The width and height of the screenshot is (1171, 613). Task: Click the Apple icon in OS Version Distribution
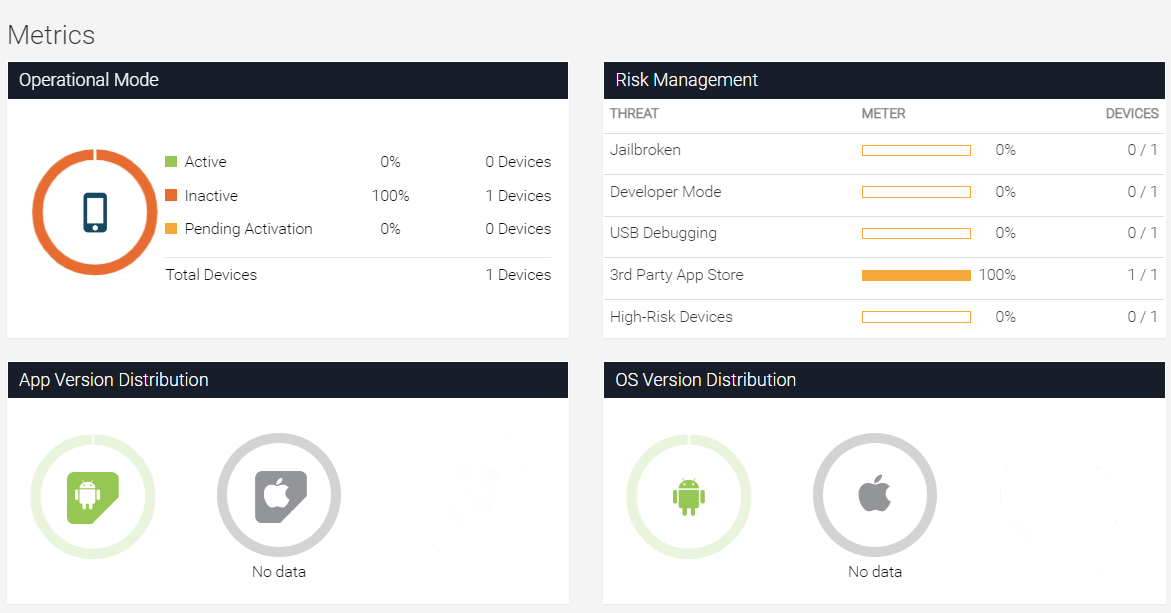pyautogui.click(x=874, y=495)
